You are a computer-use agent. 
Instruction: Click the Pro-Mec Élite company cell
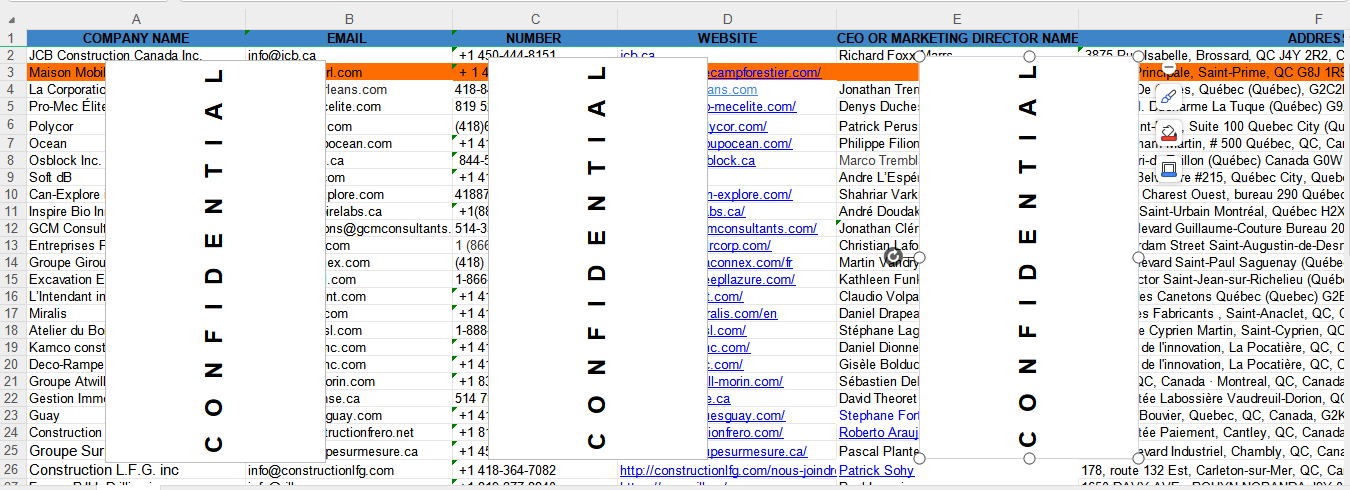click(x=66, y=107)
